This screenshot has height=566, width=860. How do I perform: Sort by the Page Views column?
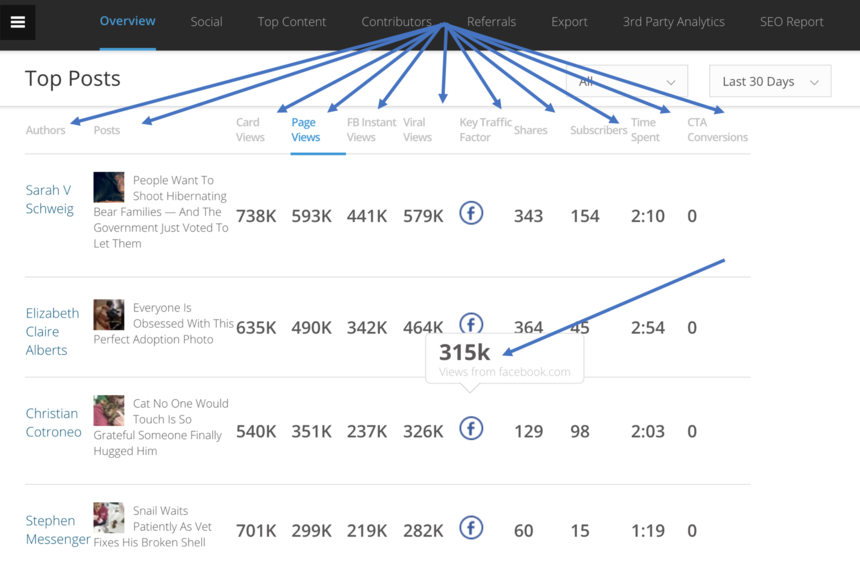pos(305,130)
